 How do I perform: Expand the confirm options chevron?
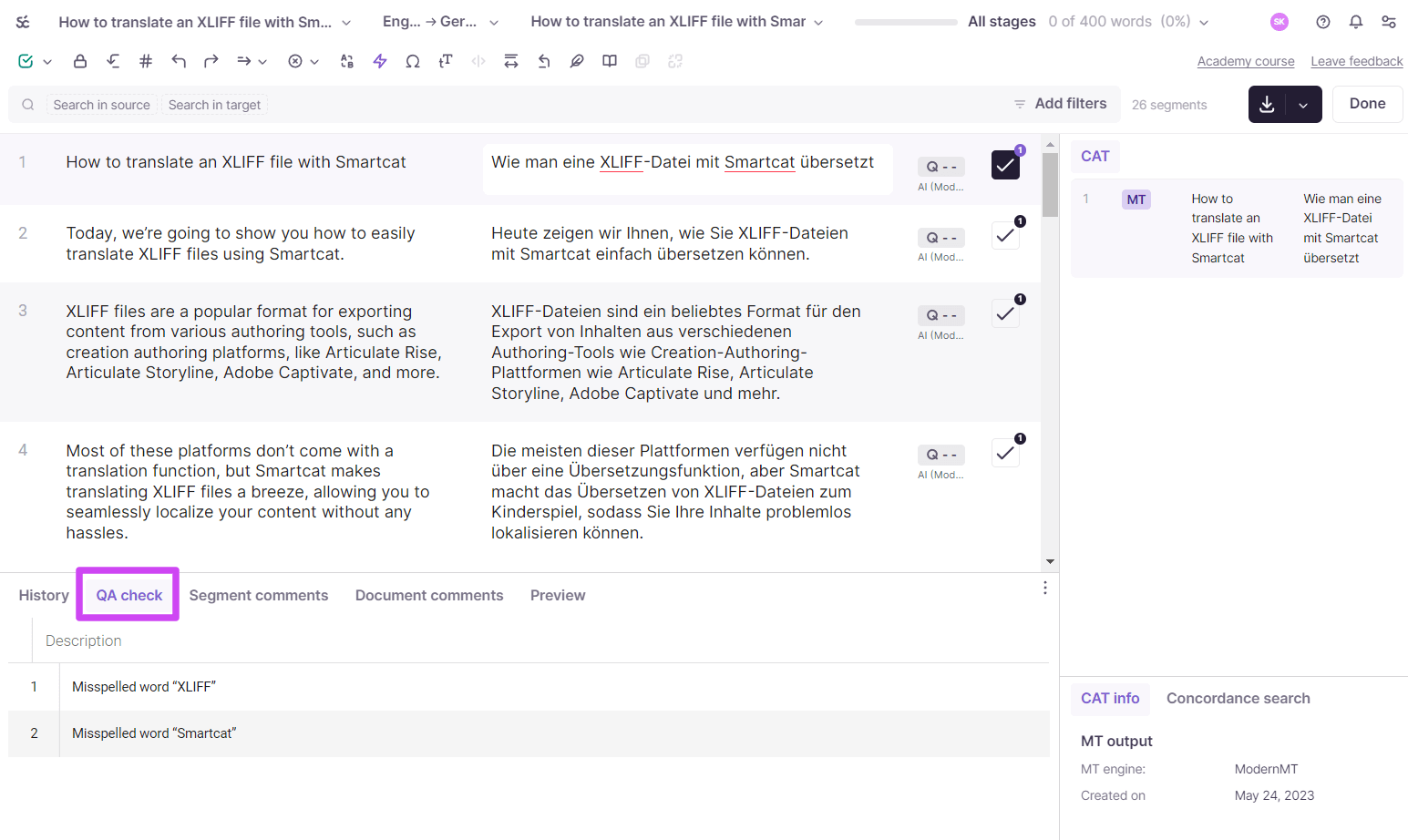click(x=47, y=62)
